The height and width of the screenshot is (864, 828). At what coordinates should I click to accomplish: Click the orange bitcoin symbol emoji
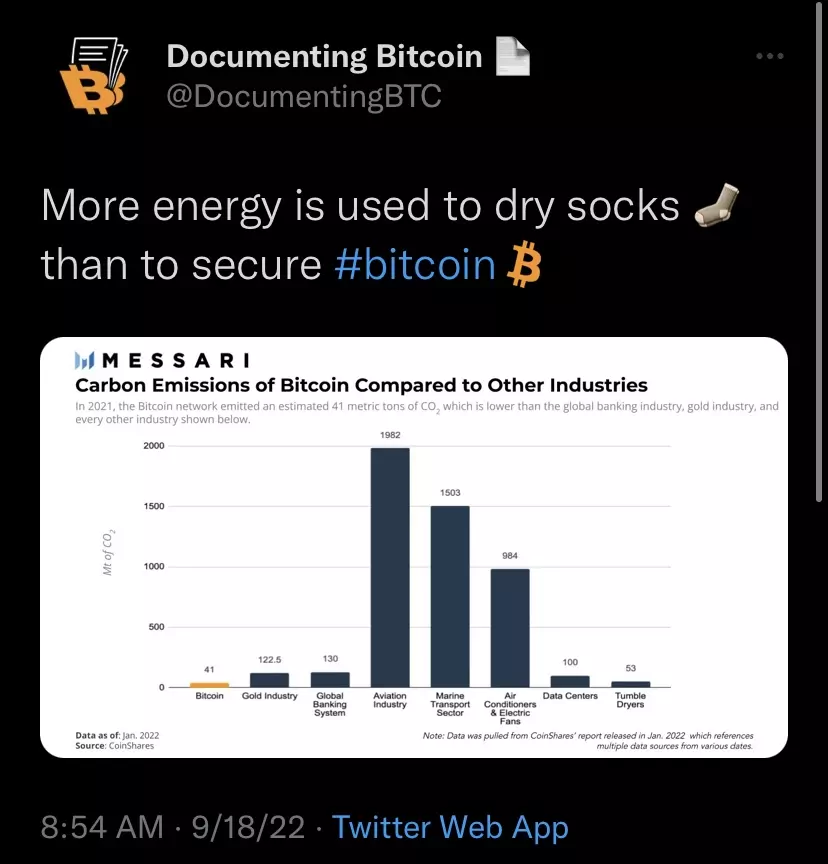[x=523, y=264]
